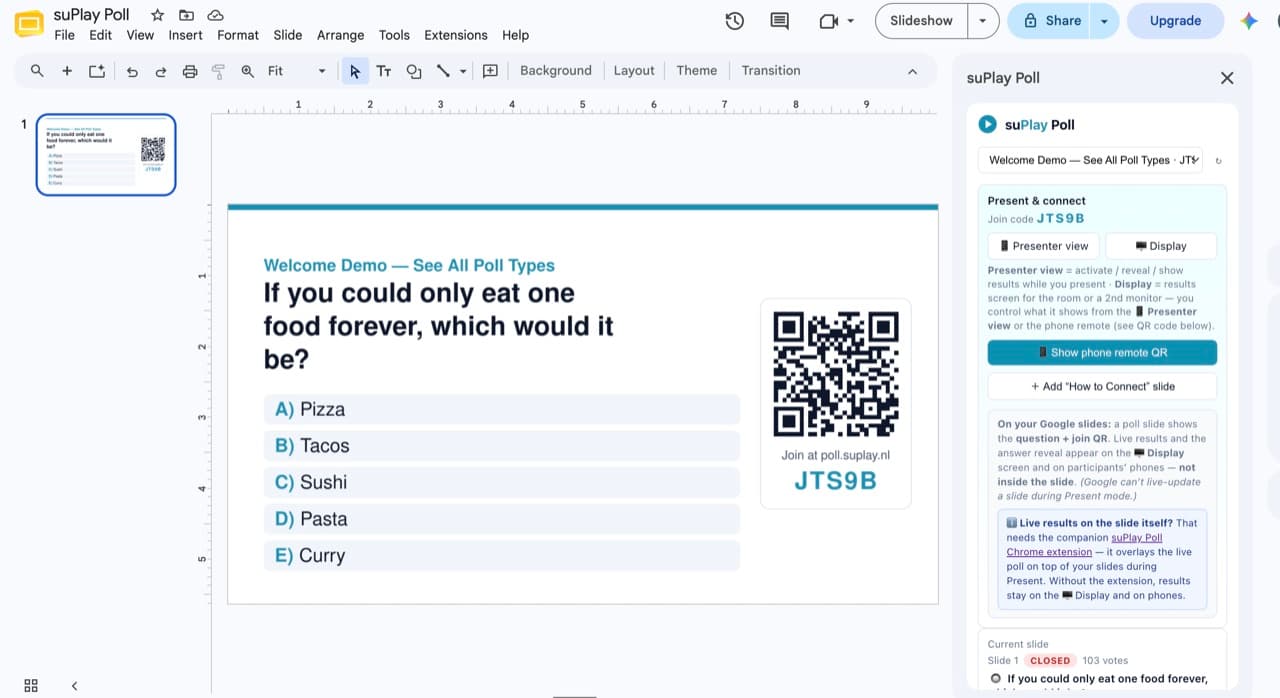Hide the menus with toolbar chevron
The height and width of the screenshot is (698, 1280).
coord(912,71)
